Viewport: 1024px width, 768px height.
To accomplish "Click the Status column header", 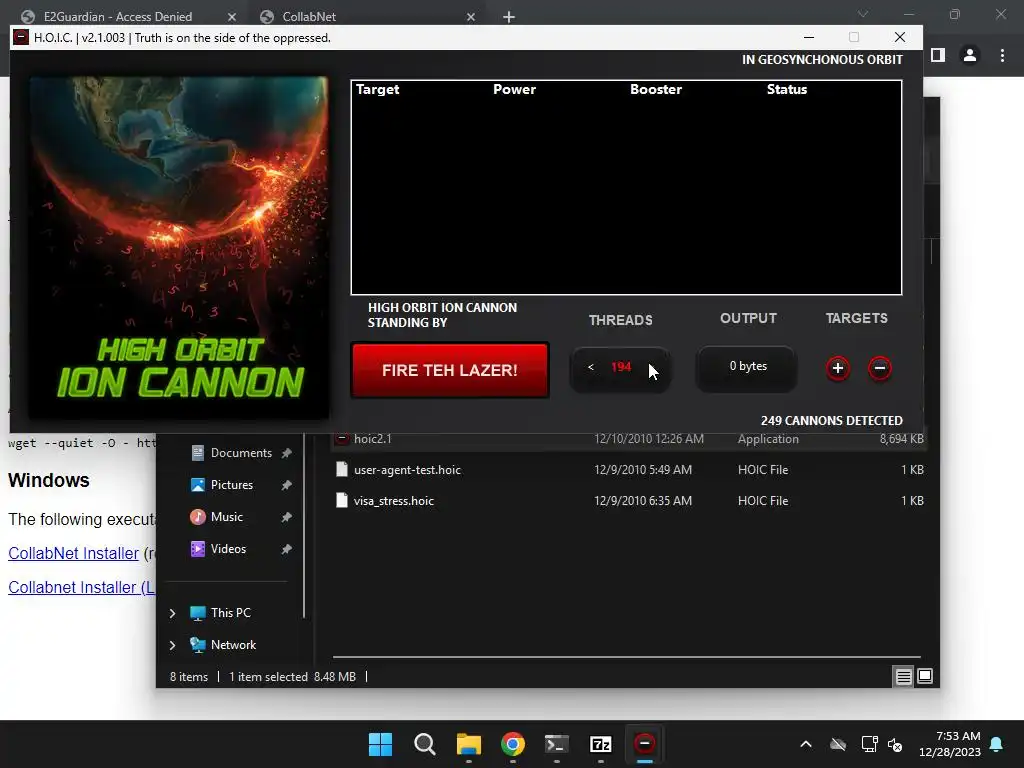I will [787, 89].
